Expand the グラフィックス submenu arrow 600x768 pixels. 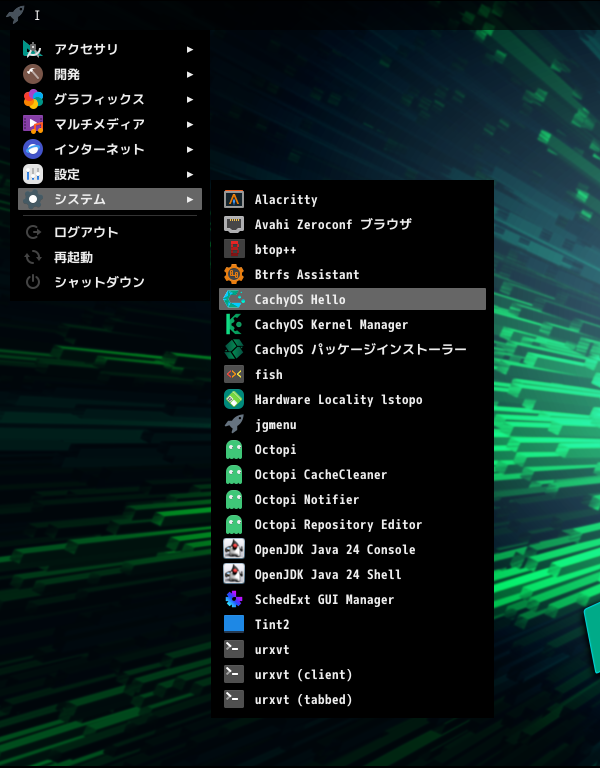(190, 99)
